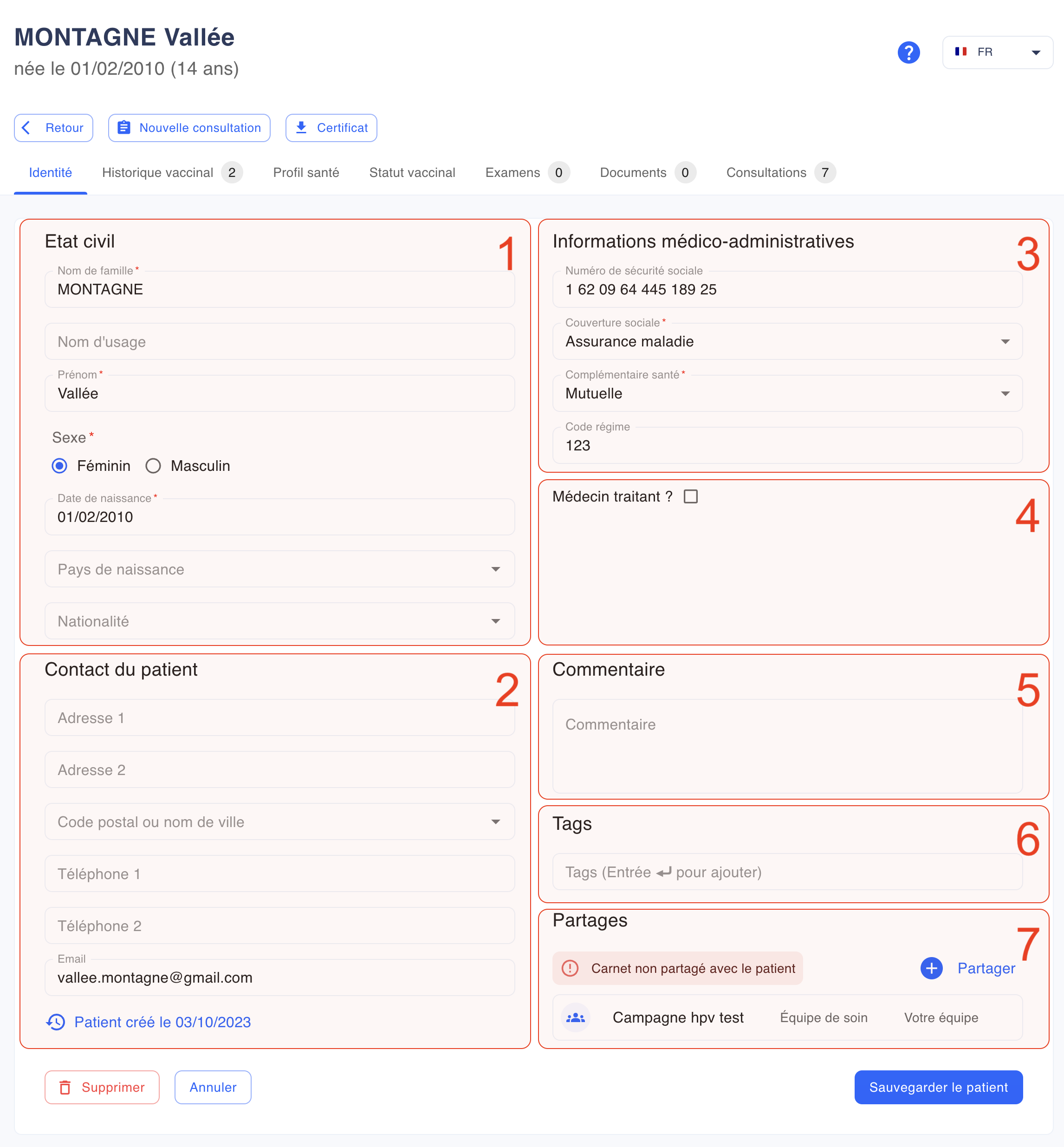Click the blue plus icon next to Partager
The image size is (1064, 1147).
click(x=931, y=968)
